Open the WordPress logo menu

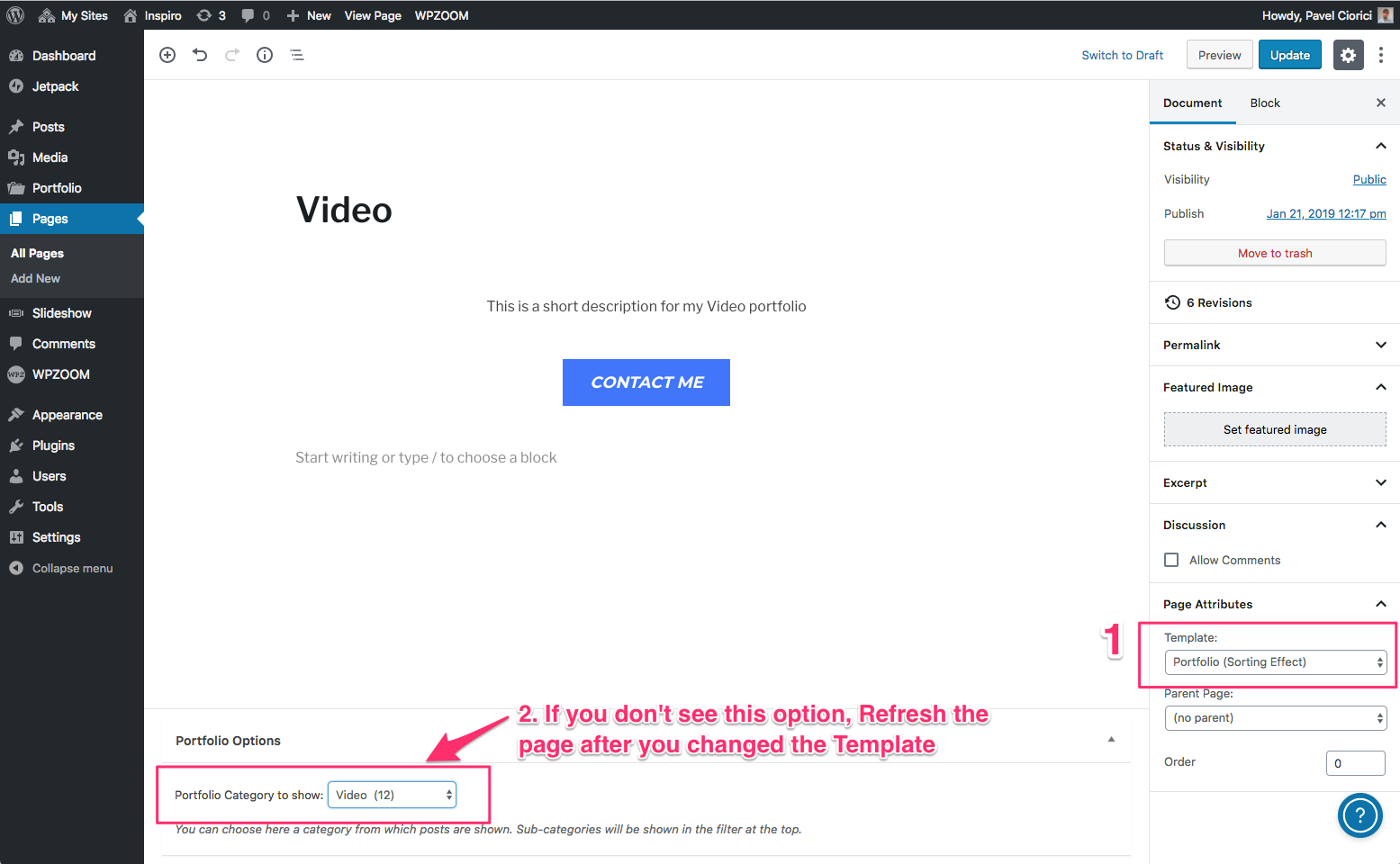(15, 15)
